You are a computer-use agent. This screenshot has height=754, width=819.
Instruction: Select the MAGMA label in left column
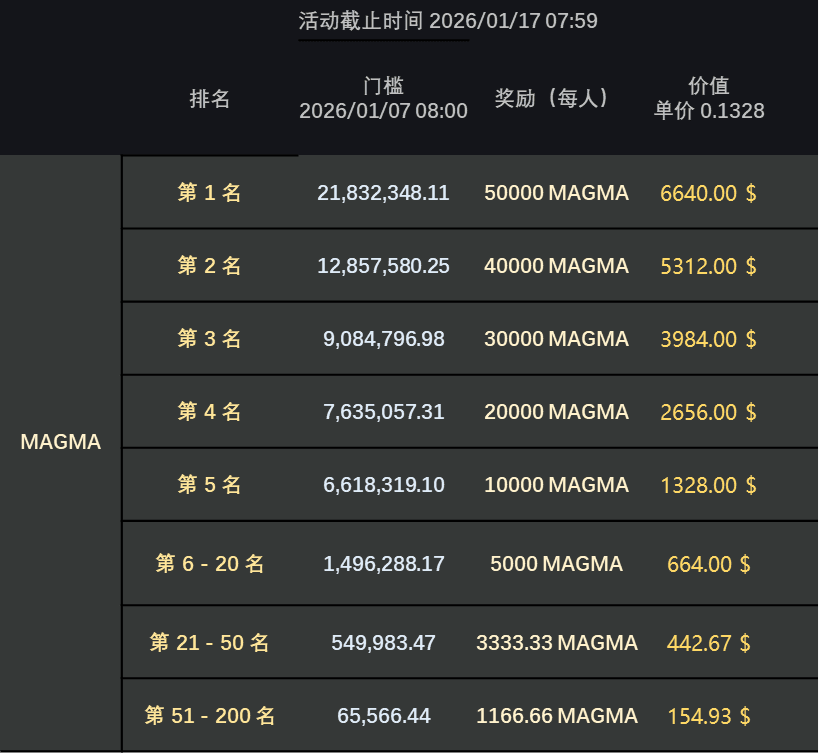pos(61,442)
